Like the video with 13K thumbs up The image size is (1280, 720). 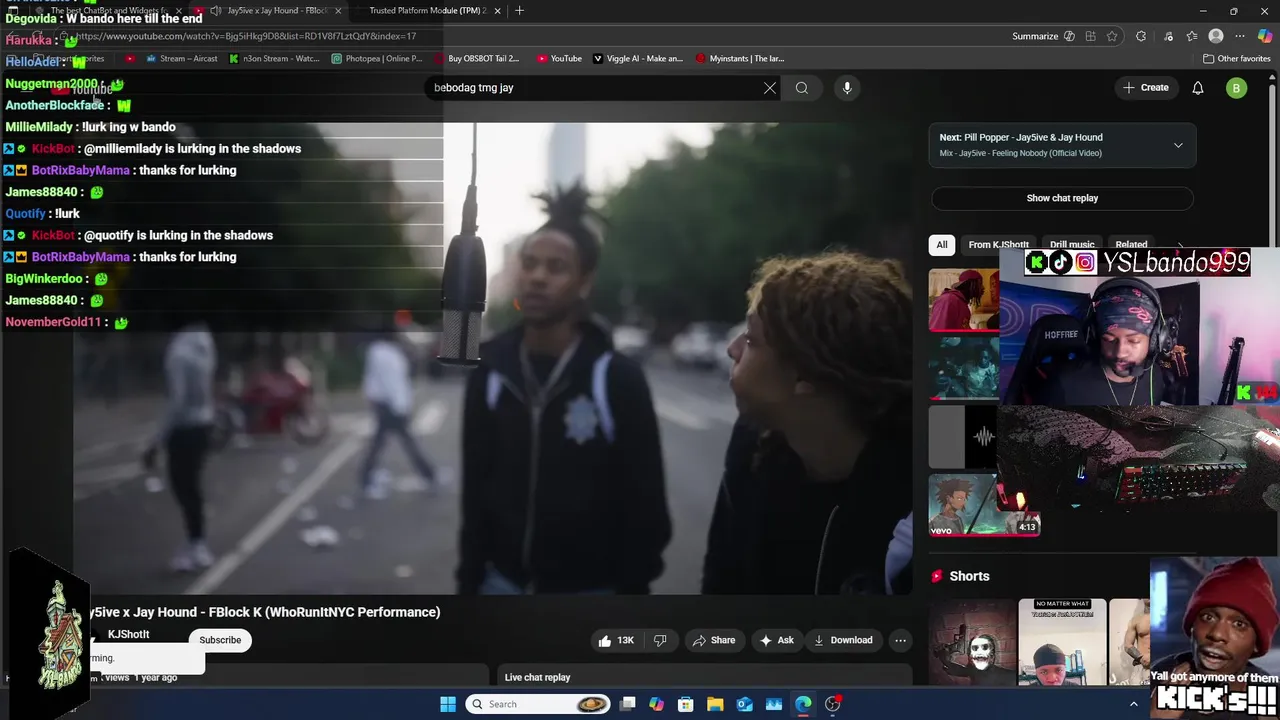click(616, 640)
